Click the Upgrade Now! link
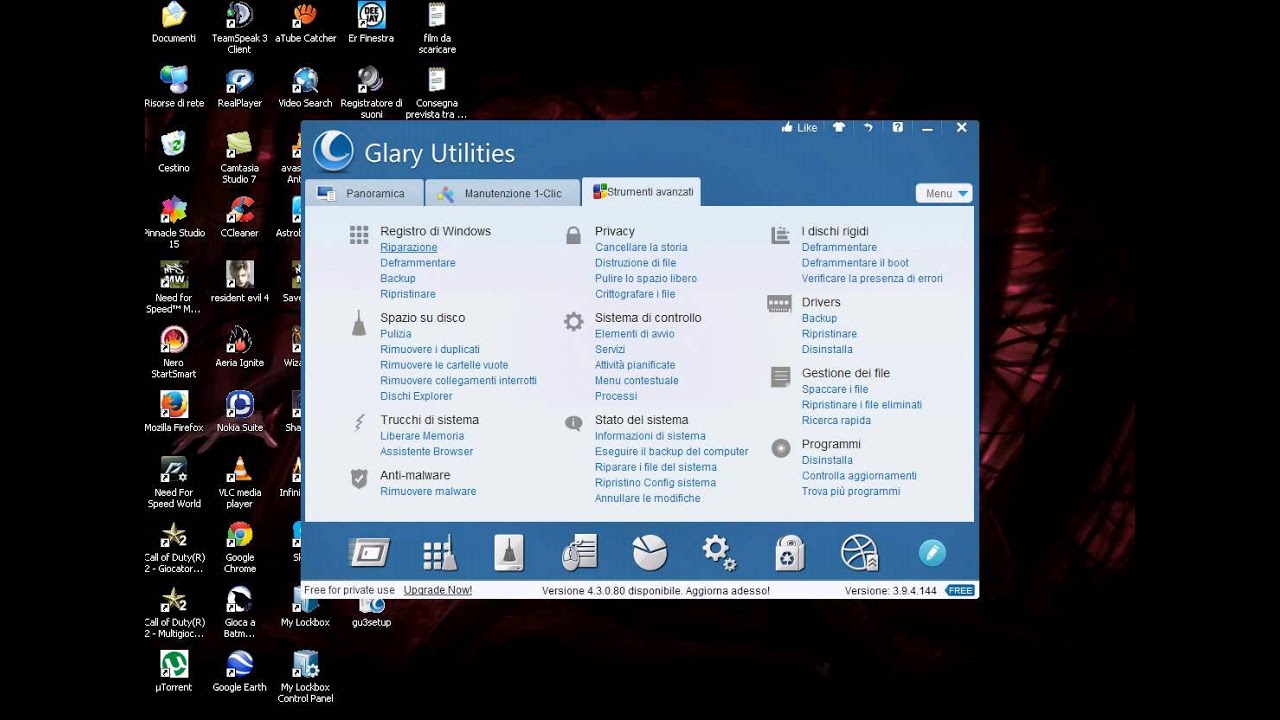 click(438, 590)
